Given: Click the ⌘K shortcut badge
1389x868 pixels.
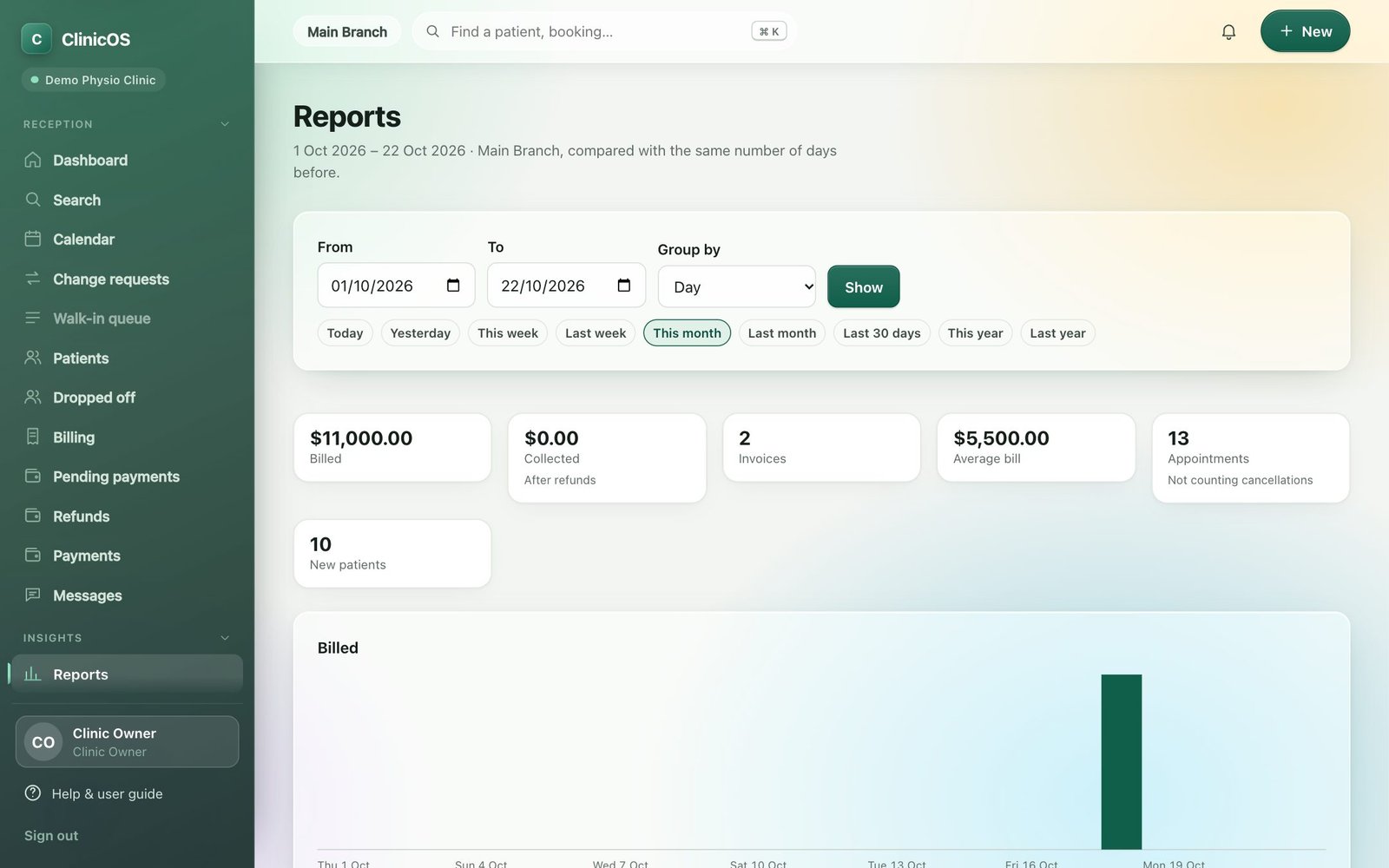Looking at the screenshot, I should click(769, 31).
